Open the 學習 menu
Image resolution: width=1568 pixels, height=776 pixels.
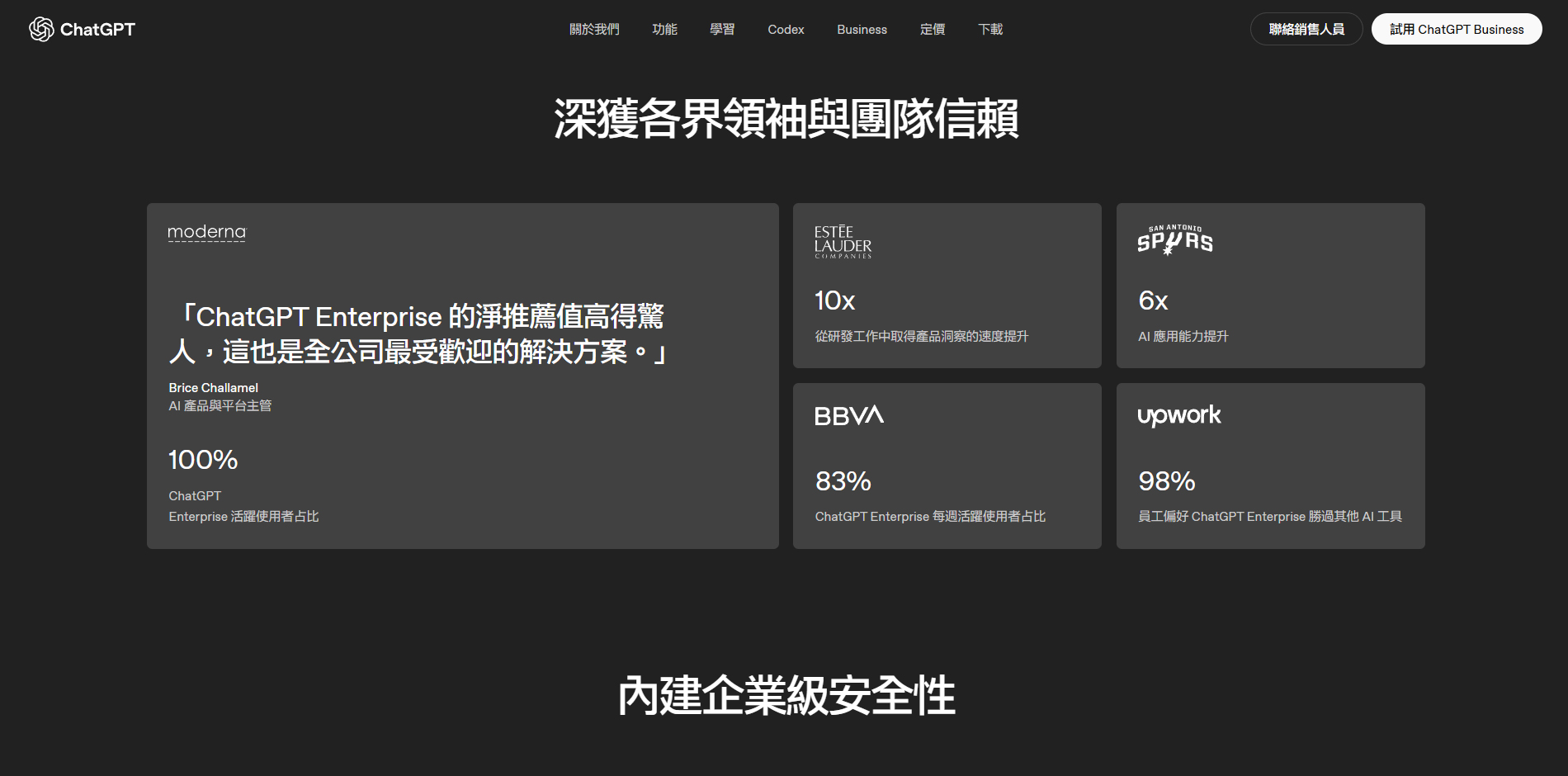[722, 30]
